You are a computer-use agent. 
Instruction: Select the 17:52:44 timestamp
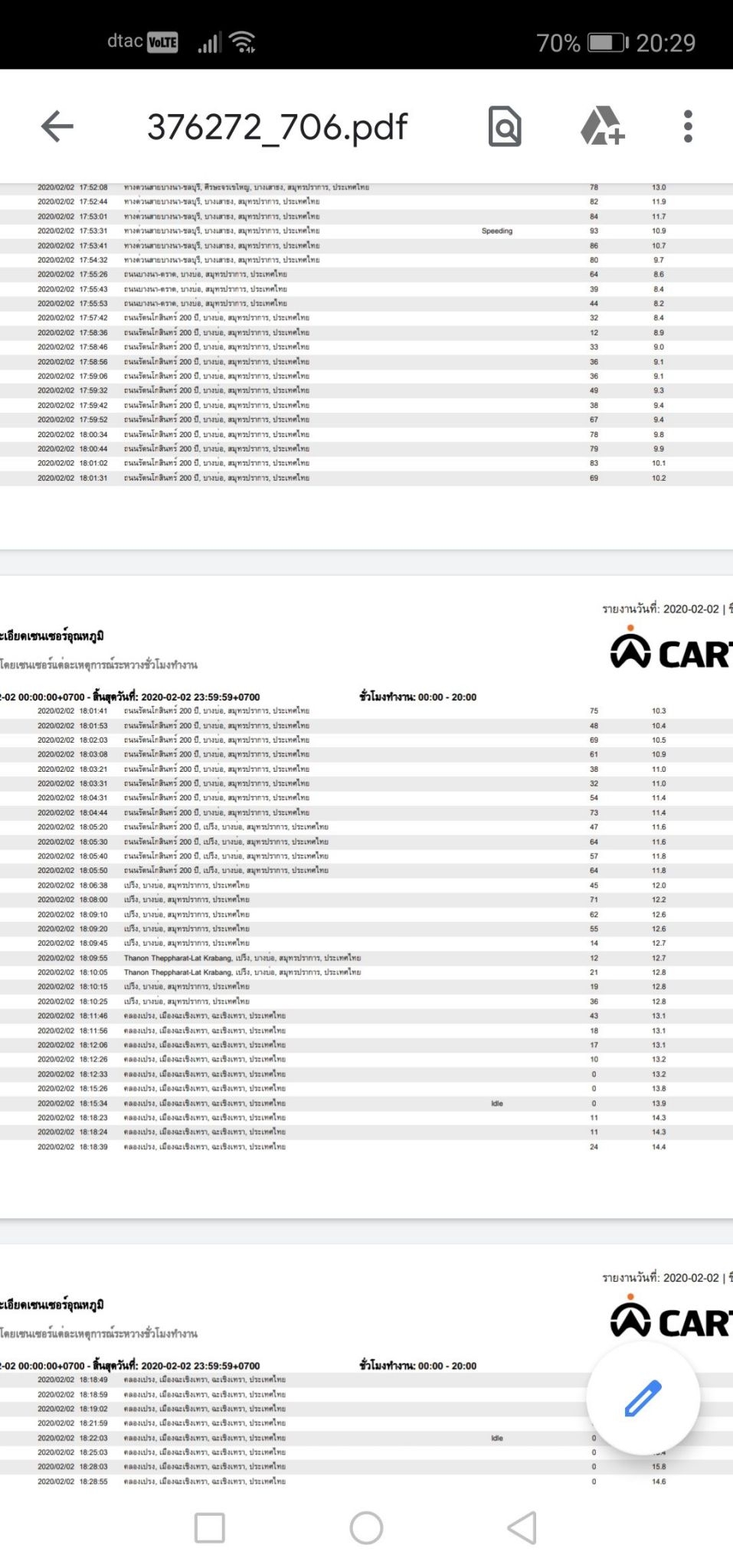[x=93, y=201]
